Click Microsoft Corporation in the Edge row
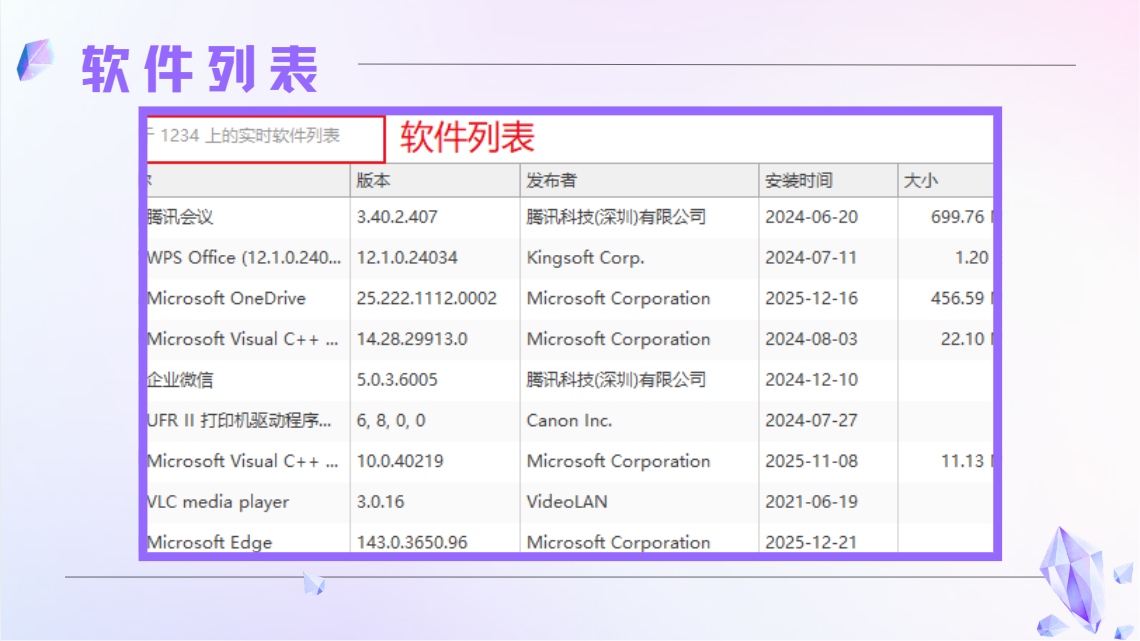The image size is (1140, 641). point(619,542)
